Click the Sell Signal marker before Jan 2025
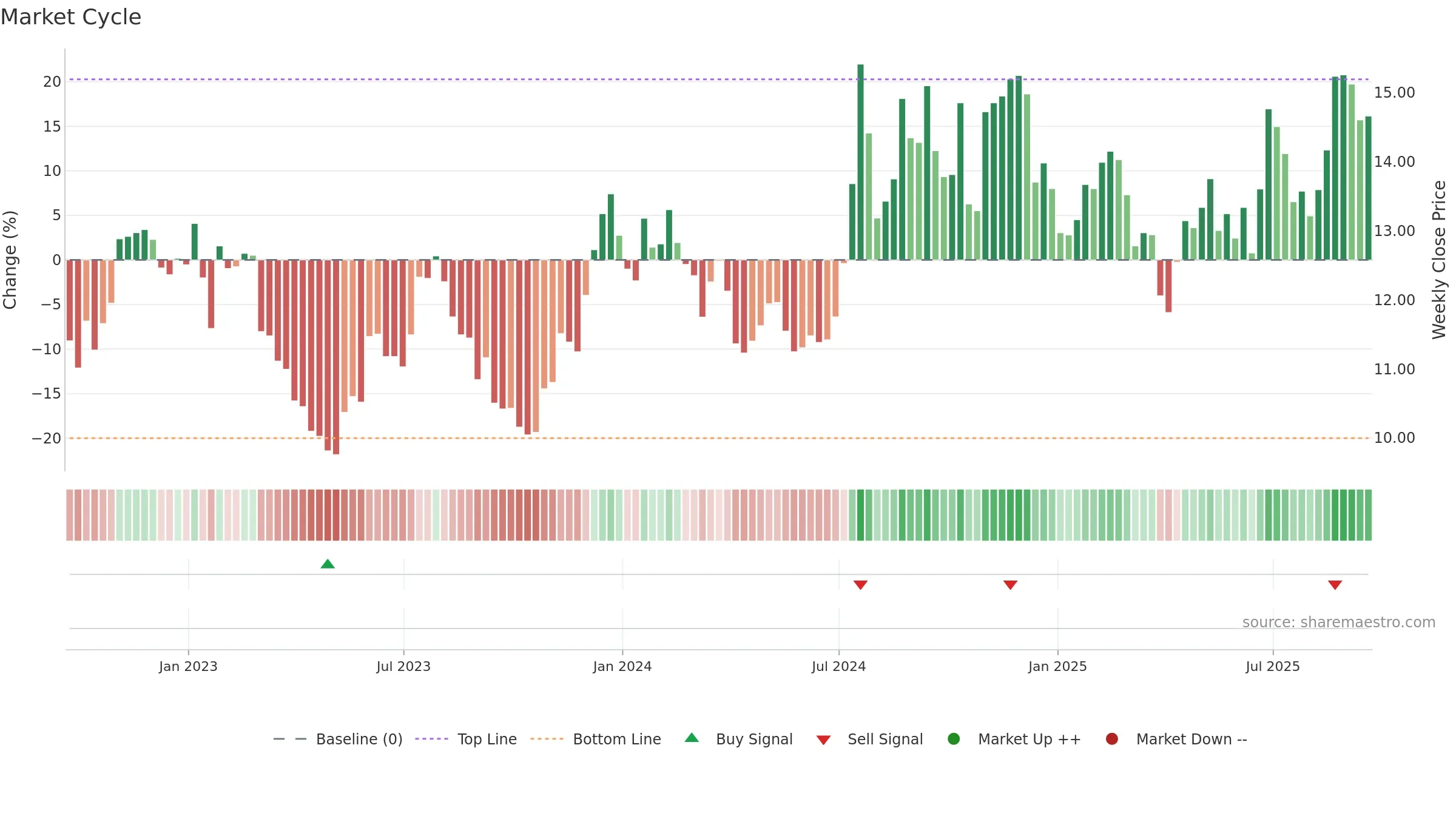 click(1010, 585)
